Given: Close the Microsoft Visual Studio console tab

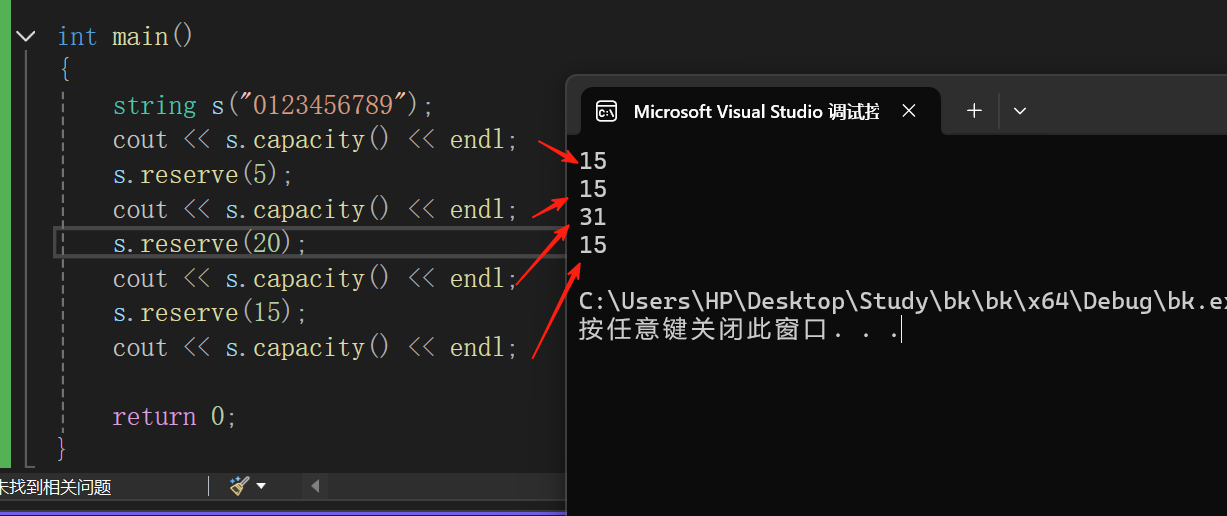Looking at the screenshot, I should [x=909, y=111].
